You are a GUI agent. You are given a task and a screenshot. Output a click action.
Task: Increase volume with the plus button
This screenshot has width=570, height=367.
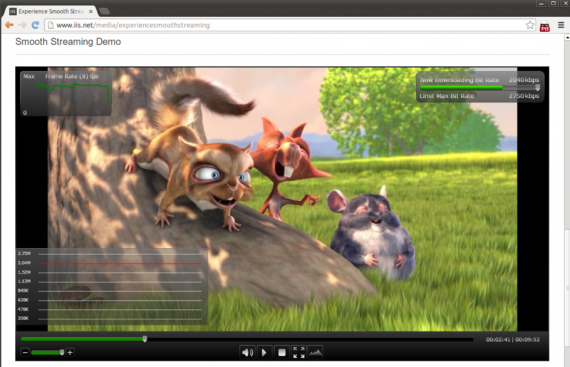(x=70, y=352)
